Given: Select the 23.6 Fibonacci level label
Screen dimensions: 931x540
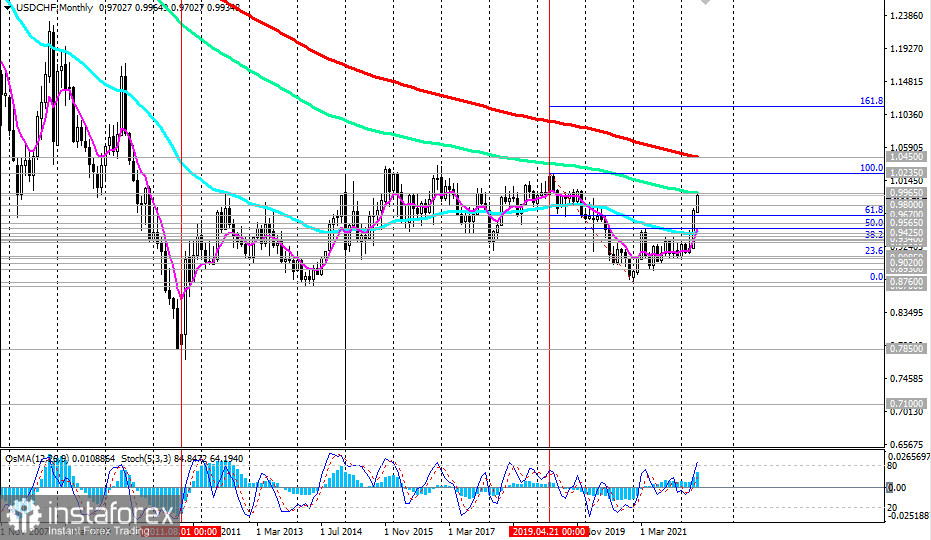Looking at the screenshot, I should (873, 251).
